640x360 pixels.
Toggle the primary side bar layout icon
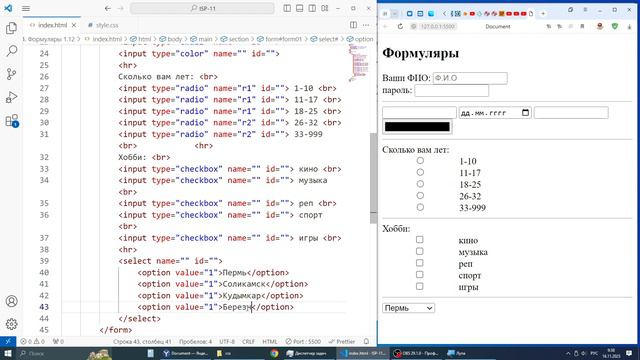coord(287,8)
